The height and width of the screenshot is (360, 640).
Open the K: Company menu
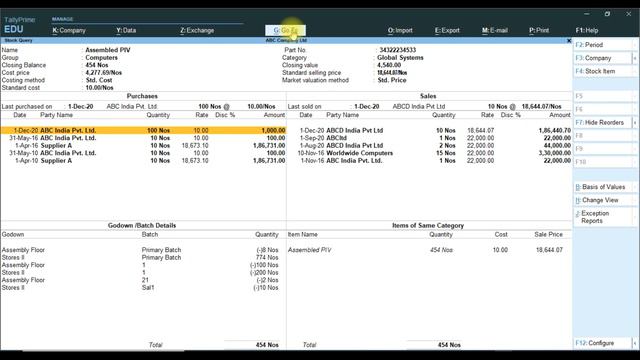(69, 30)
